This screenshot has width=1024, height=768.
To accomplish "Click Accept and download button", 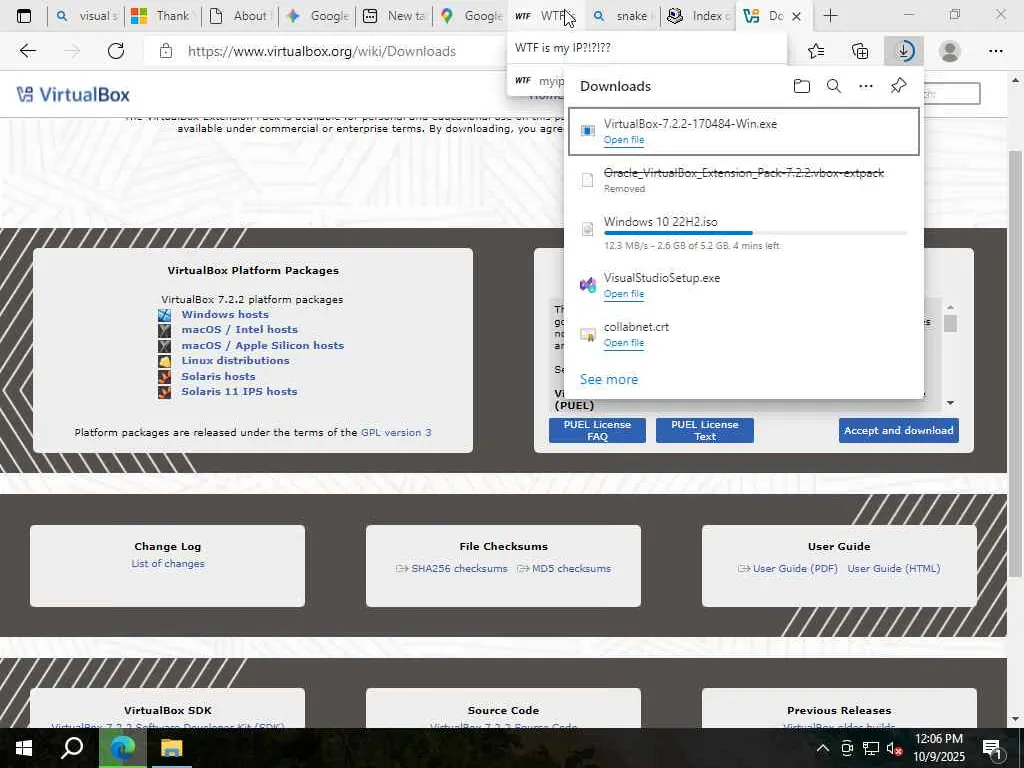I will click(899, 430).
